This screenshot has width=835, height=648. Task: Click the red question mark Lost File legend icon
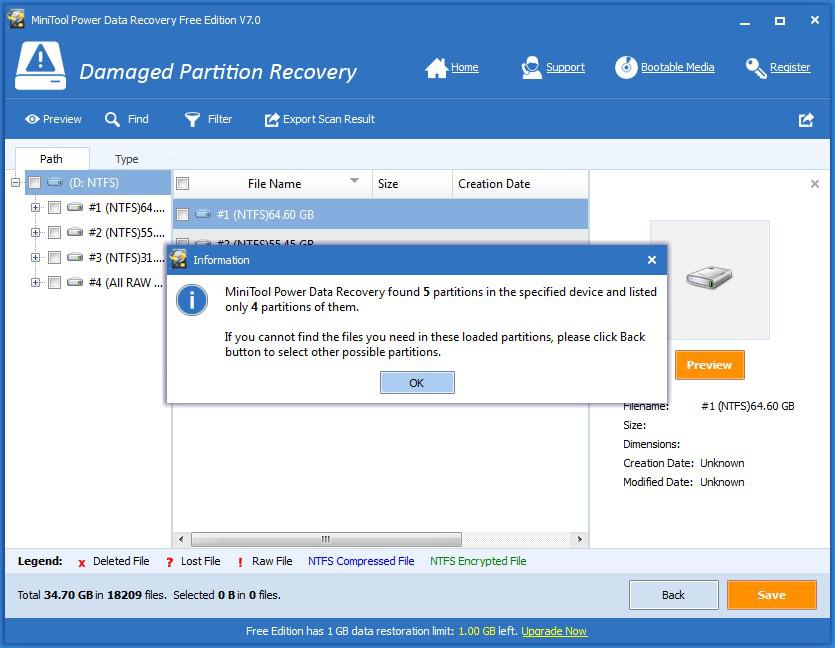(x=169, y=562)
